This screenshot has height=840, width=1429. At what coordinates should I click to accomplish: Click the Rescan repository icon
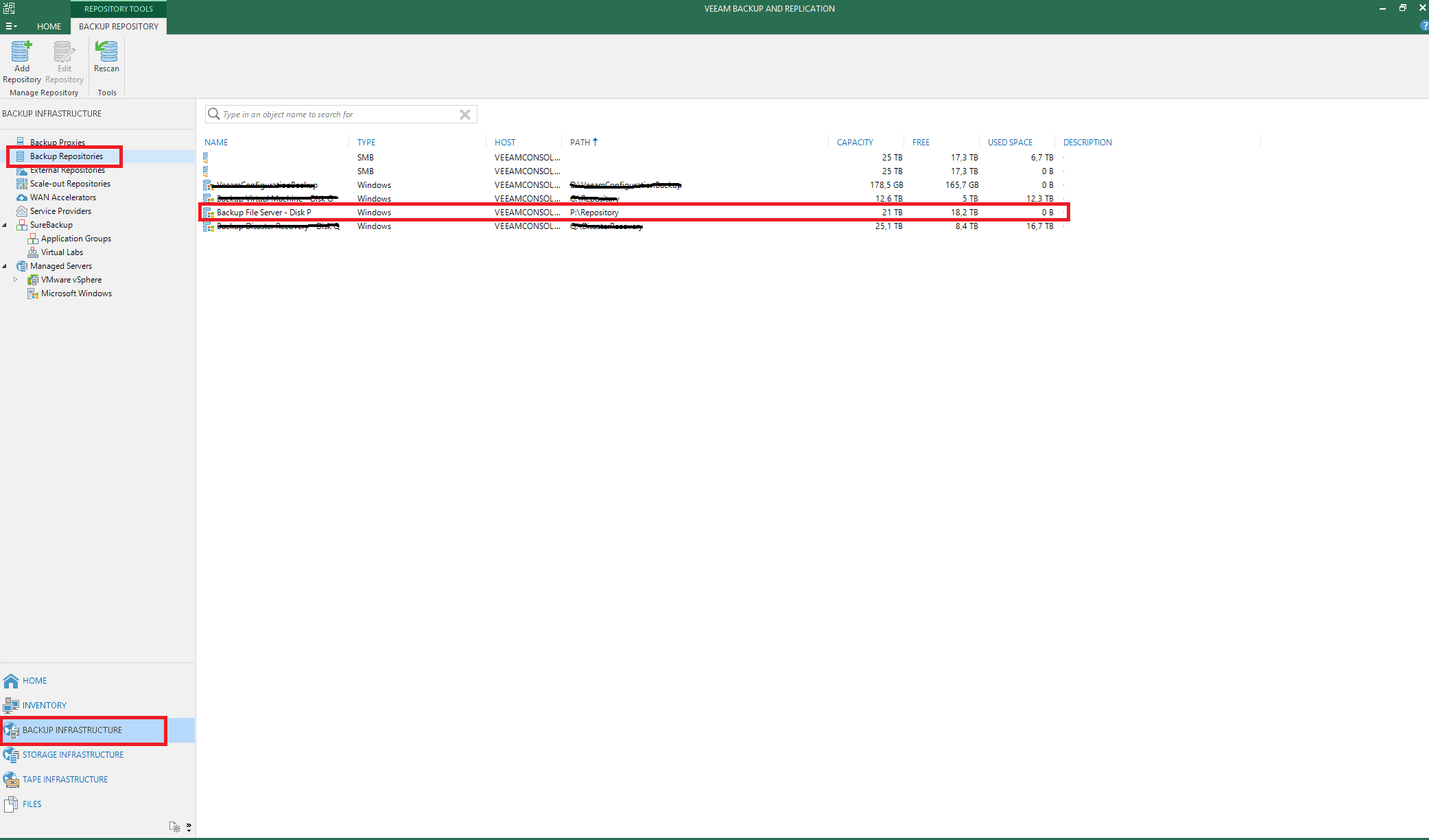pos(106,51)
